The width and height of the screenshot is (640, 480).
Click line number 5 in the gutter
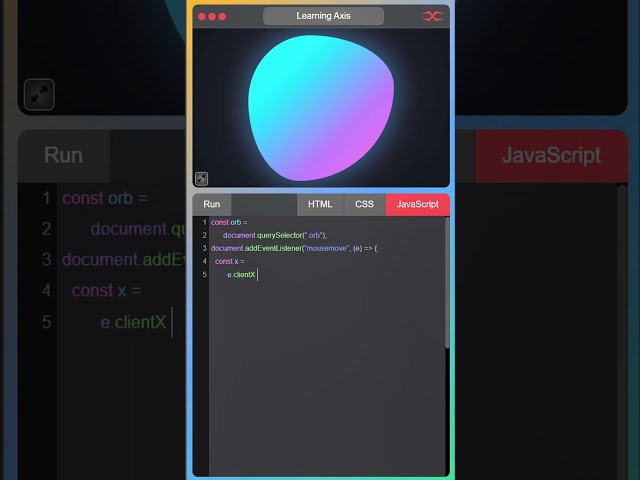204,275
